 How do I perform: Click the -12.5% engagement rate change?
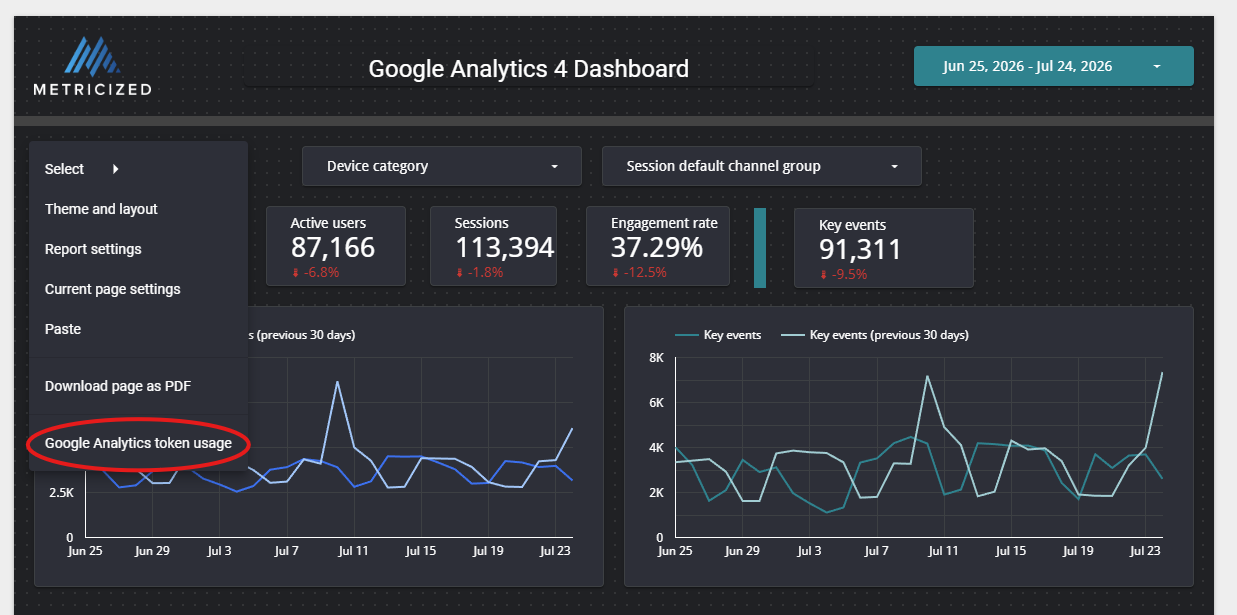[x=638, y=273]
